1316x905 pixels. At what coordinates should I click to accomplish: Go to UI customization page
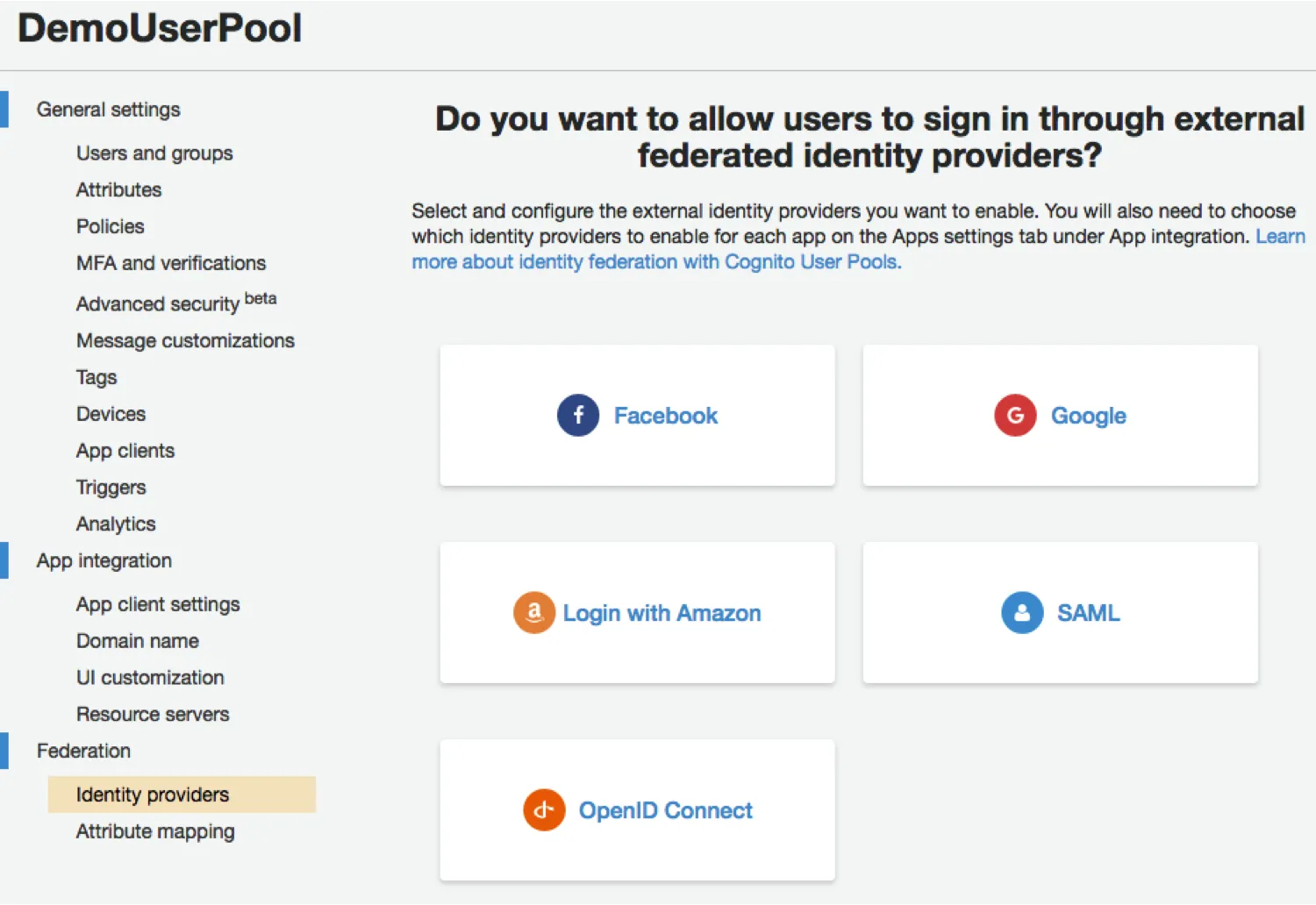tap(150, 678)
